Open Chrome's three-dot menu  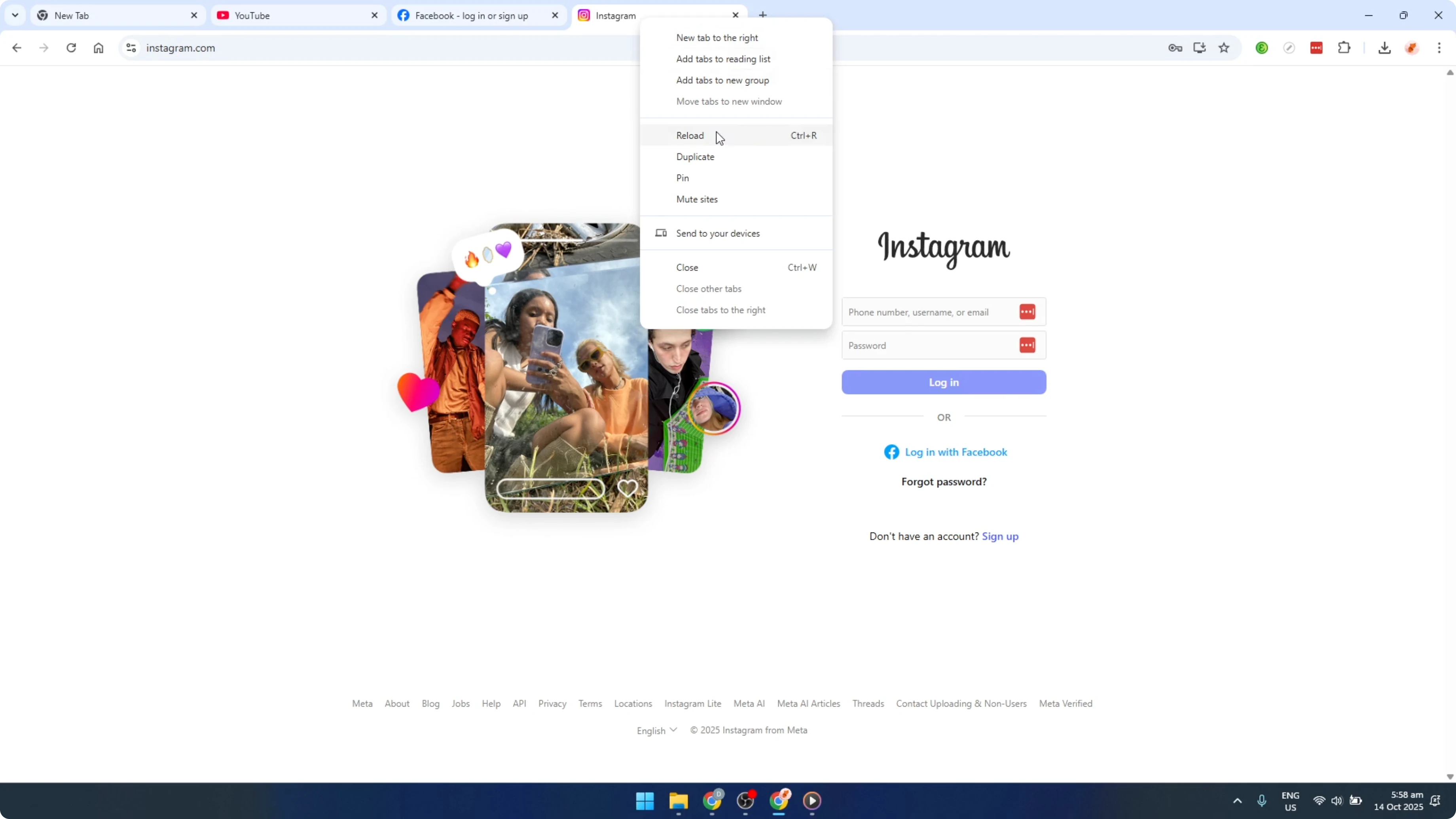pyautogui.click(x=1440, y=48)
